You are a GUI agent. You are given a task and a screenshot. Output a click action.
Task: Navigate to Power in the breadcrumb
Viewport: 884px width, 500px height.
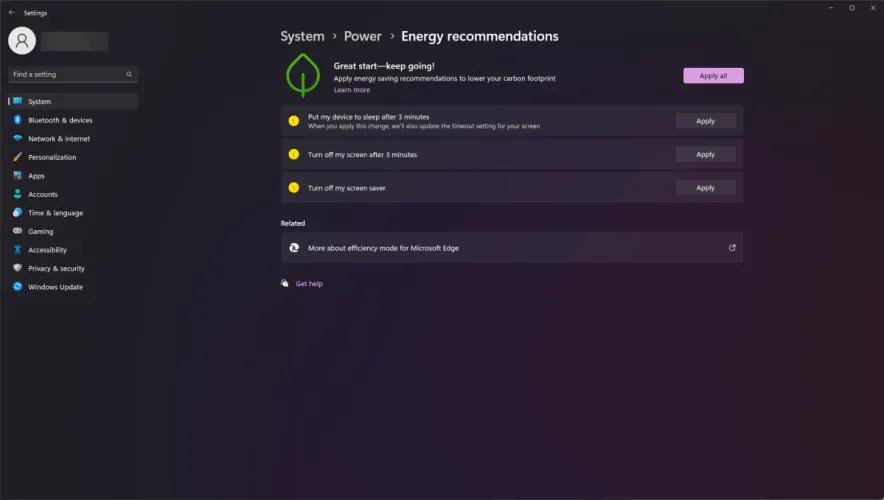tap(363, 36)
